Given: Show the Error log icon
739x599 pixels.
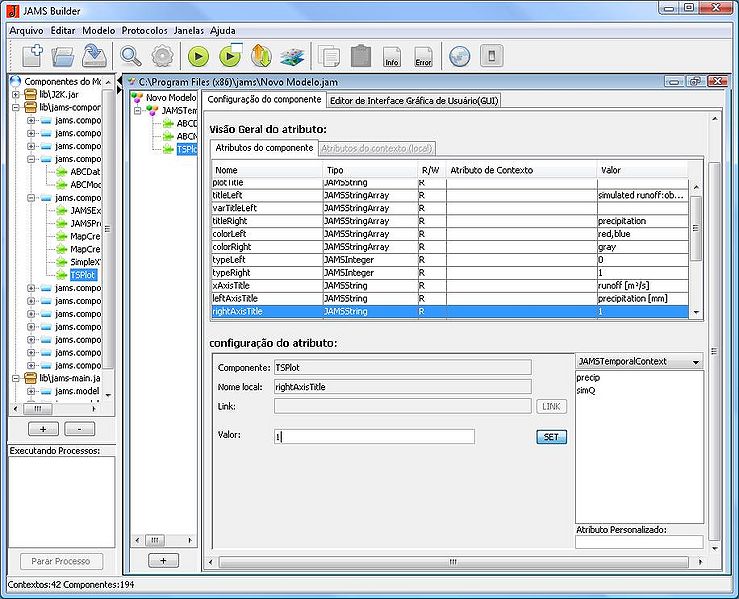Looking at the screenshot, I should tap(423, 57).
